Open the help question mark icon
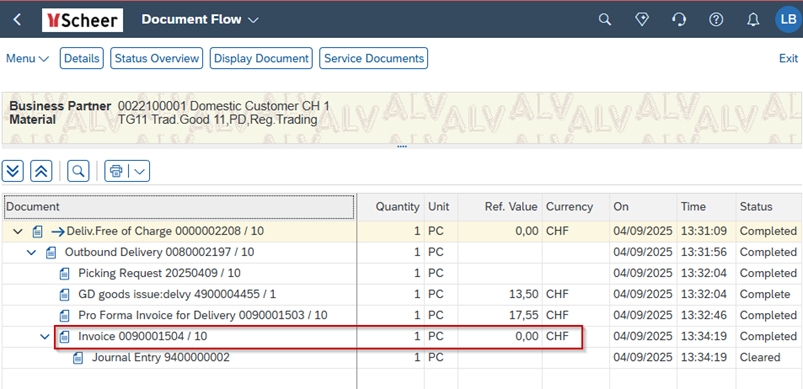 point(715,19)
